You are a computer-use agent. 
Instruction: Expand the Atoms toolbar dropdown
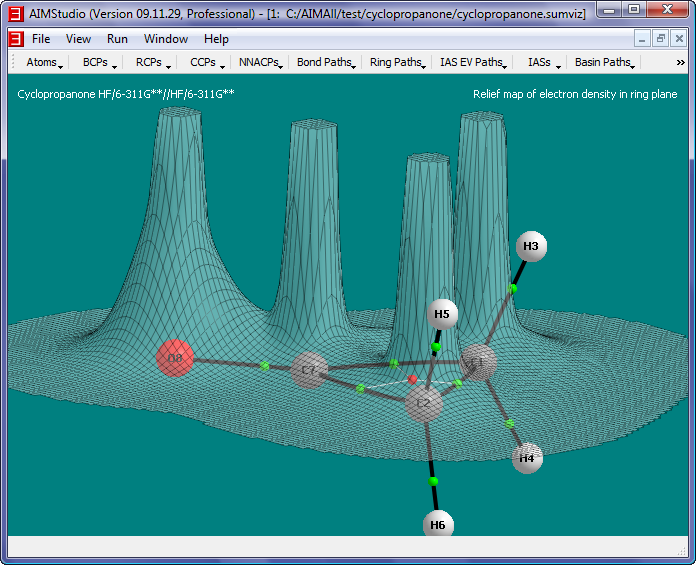point(44,62)
